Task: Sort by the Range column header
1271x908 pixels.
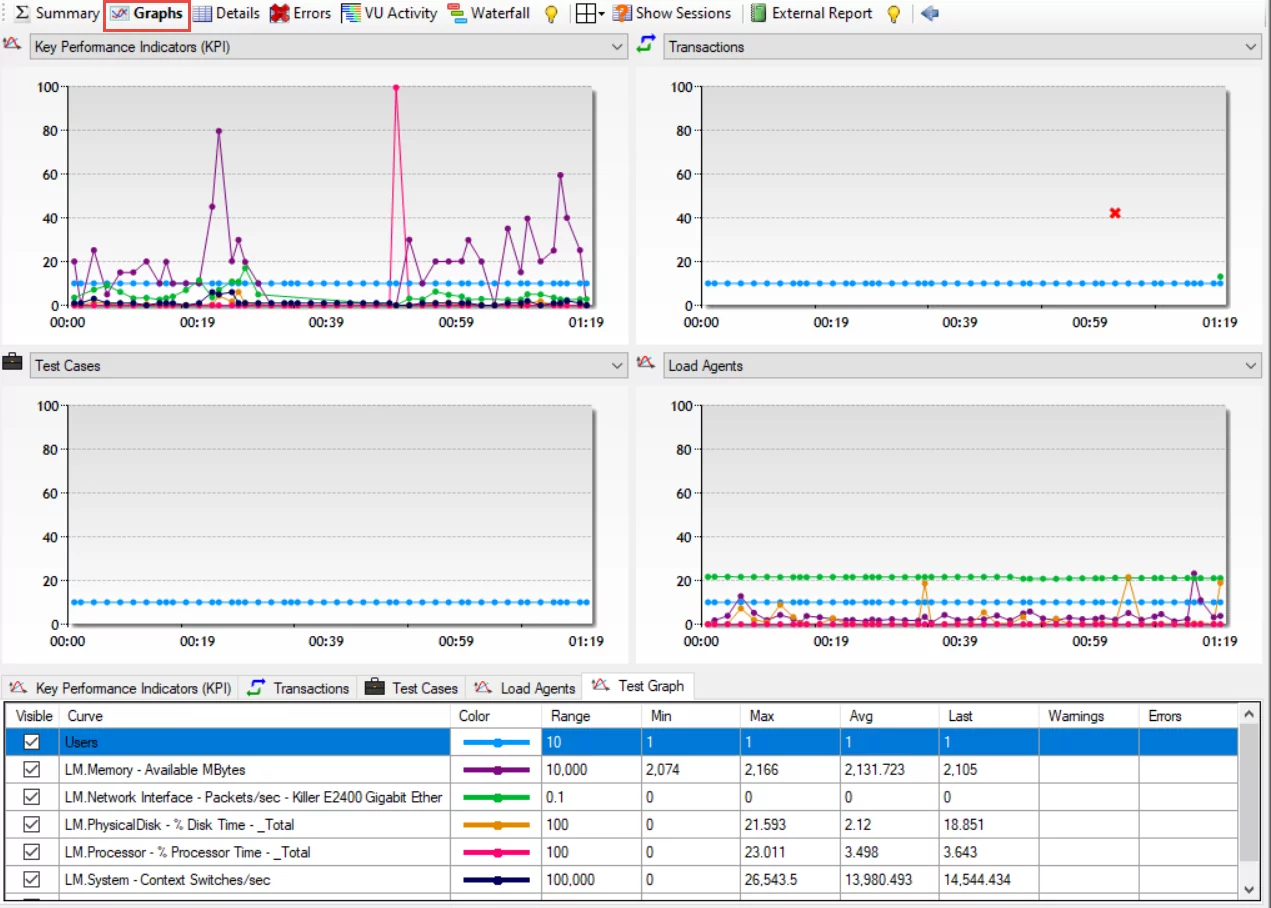Action: coord(591,716)
